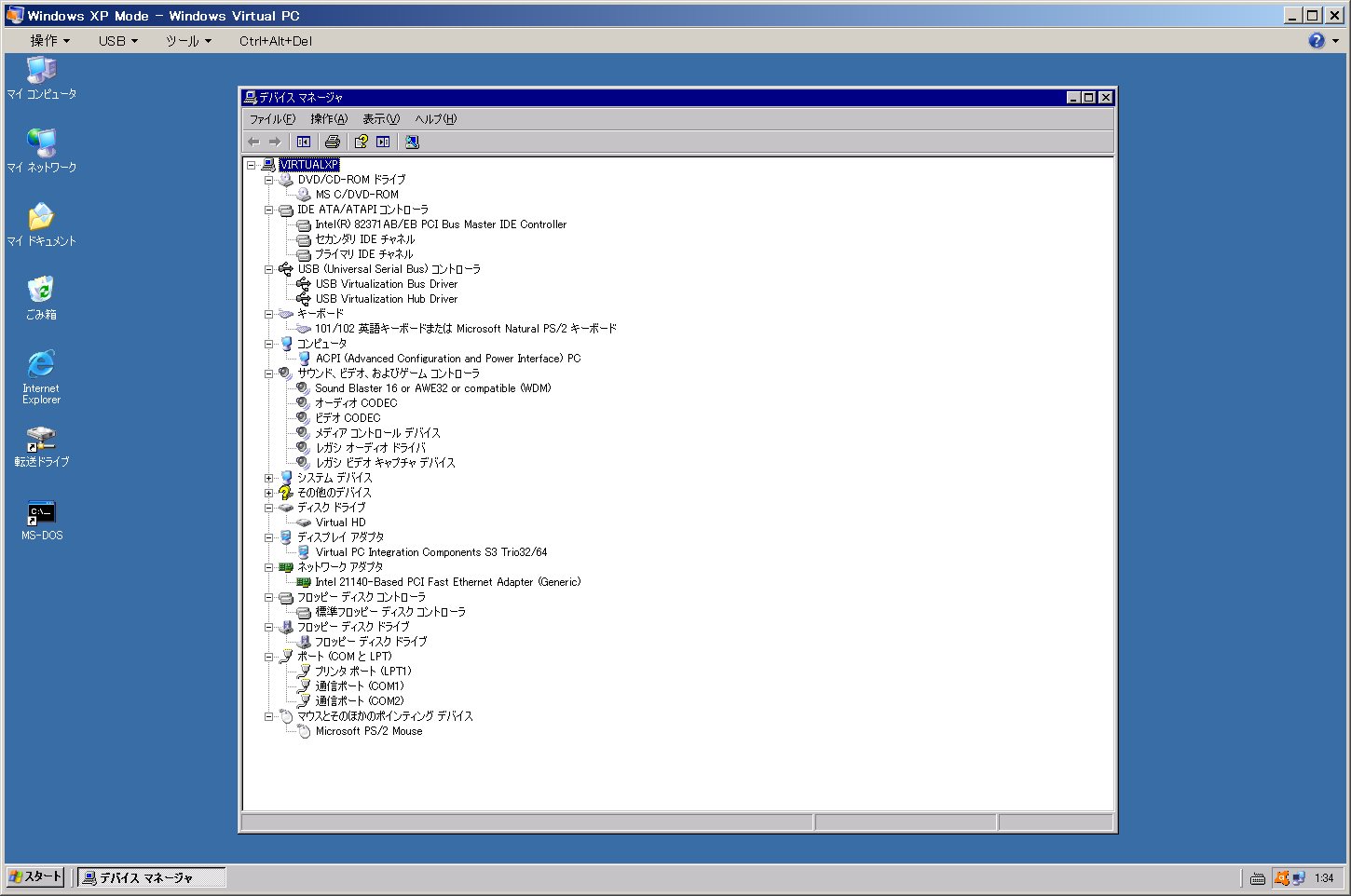Select USB Virtualization Hub Driver entry
The width and height of the screenshot is (1351, 896).
click(x=387, y=299)
